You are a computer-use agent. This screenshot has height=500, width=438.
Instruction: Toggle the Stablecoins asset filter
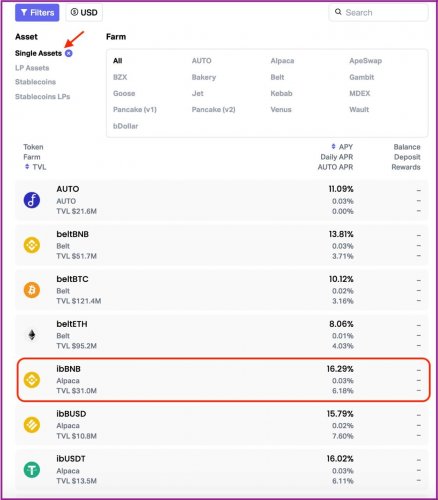(35, 82)
